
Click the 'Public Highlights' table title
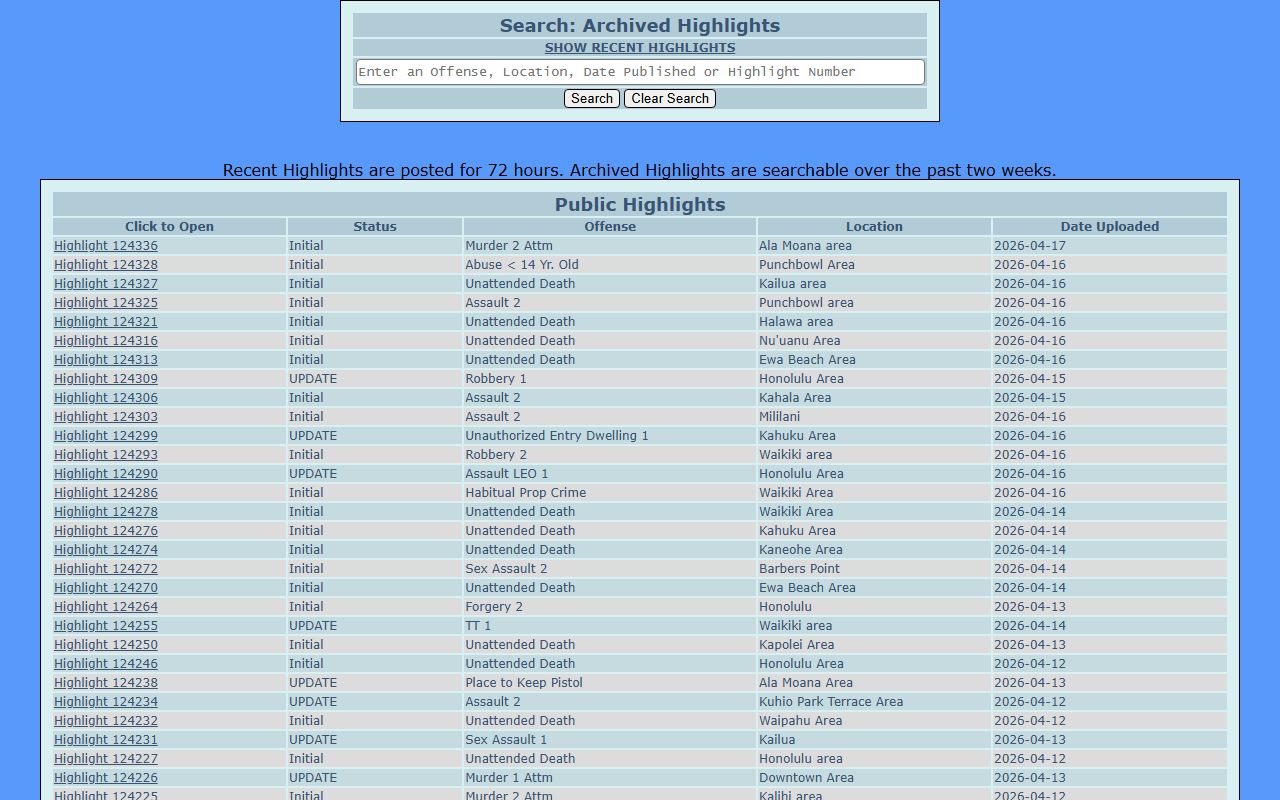click(640, 205)
